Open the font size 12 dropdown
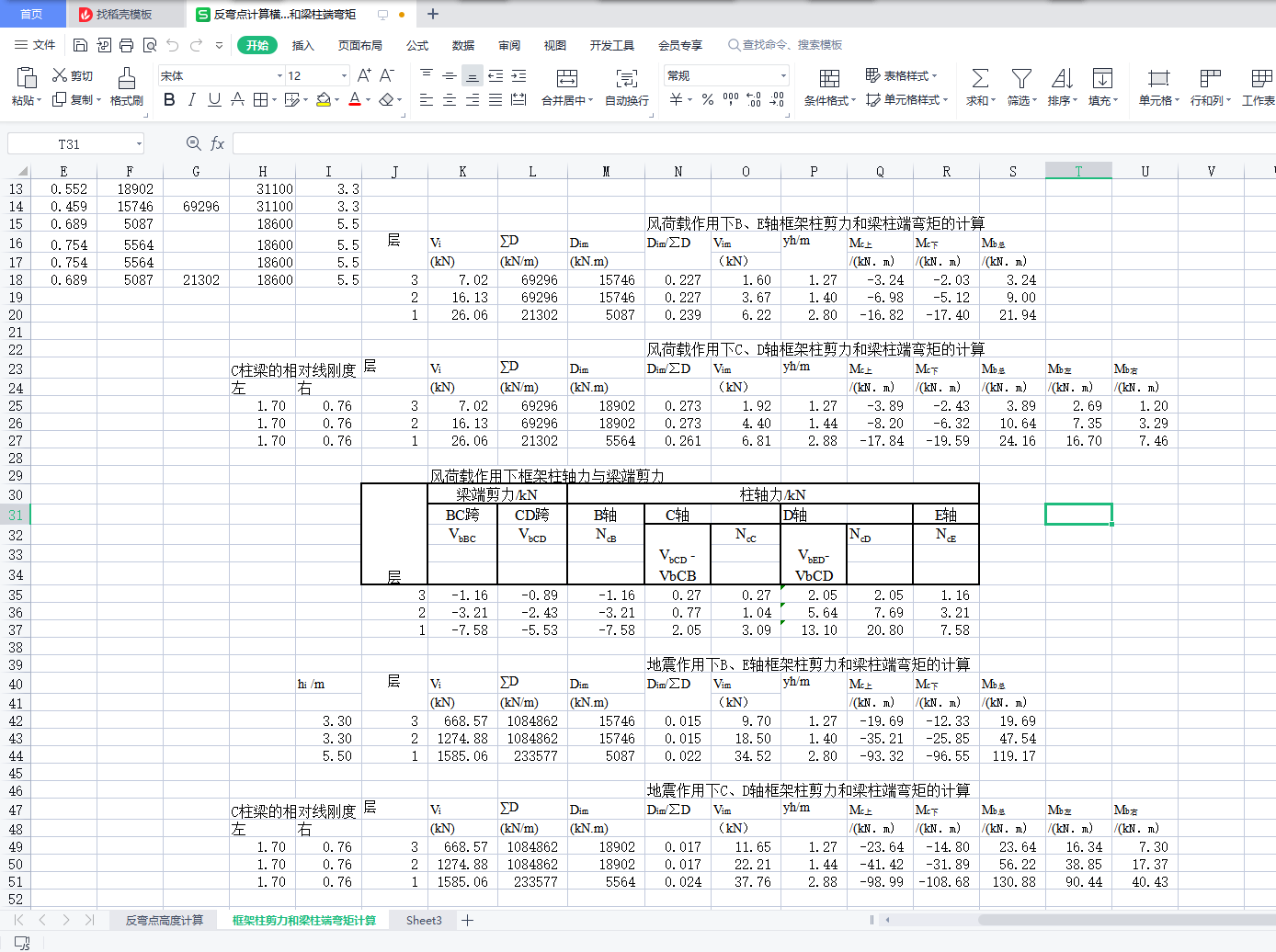 [x=344, y=76]
